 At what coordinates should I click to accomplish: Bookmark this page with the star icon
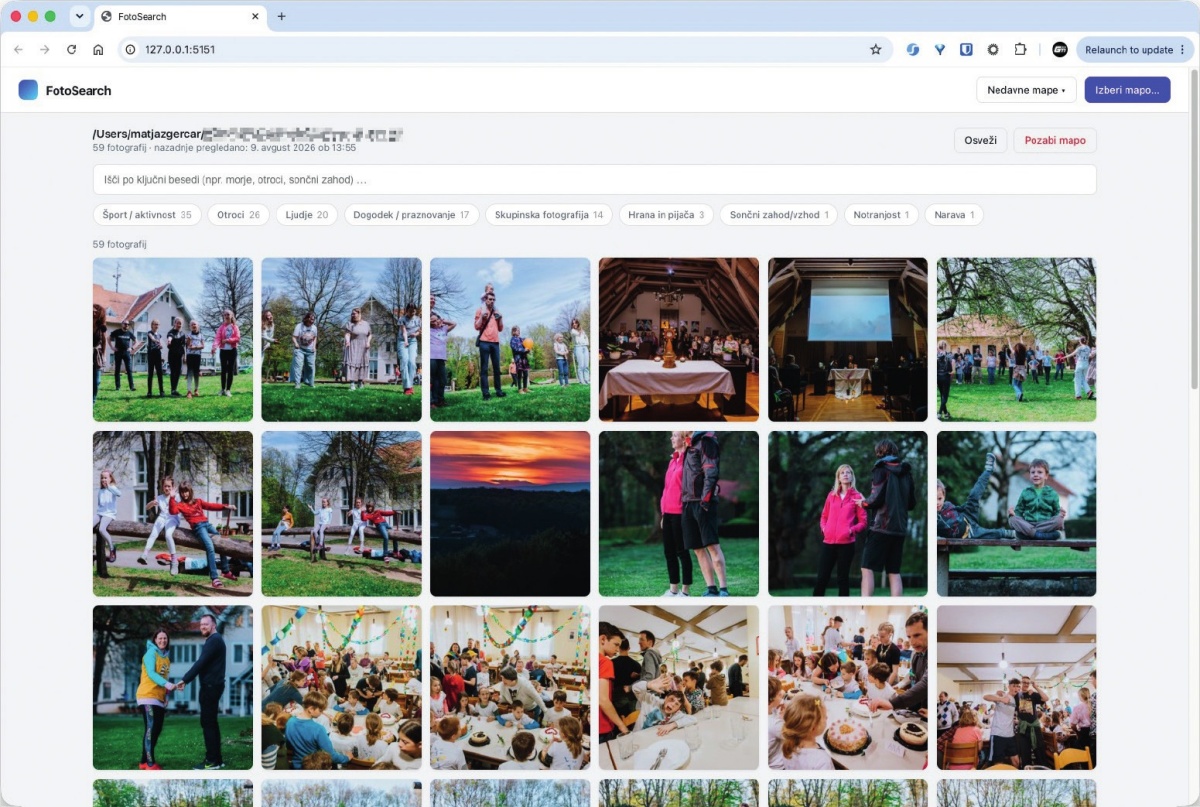coord(876,49)
